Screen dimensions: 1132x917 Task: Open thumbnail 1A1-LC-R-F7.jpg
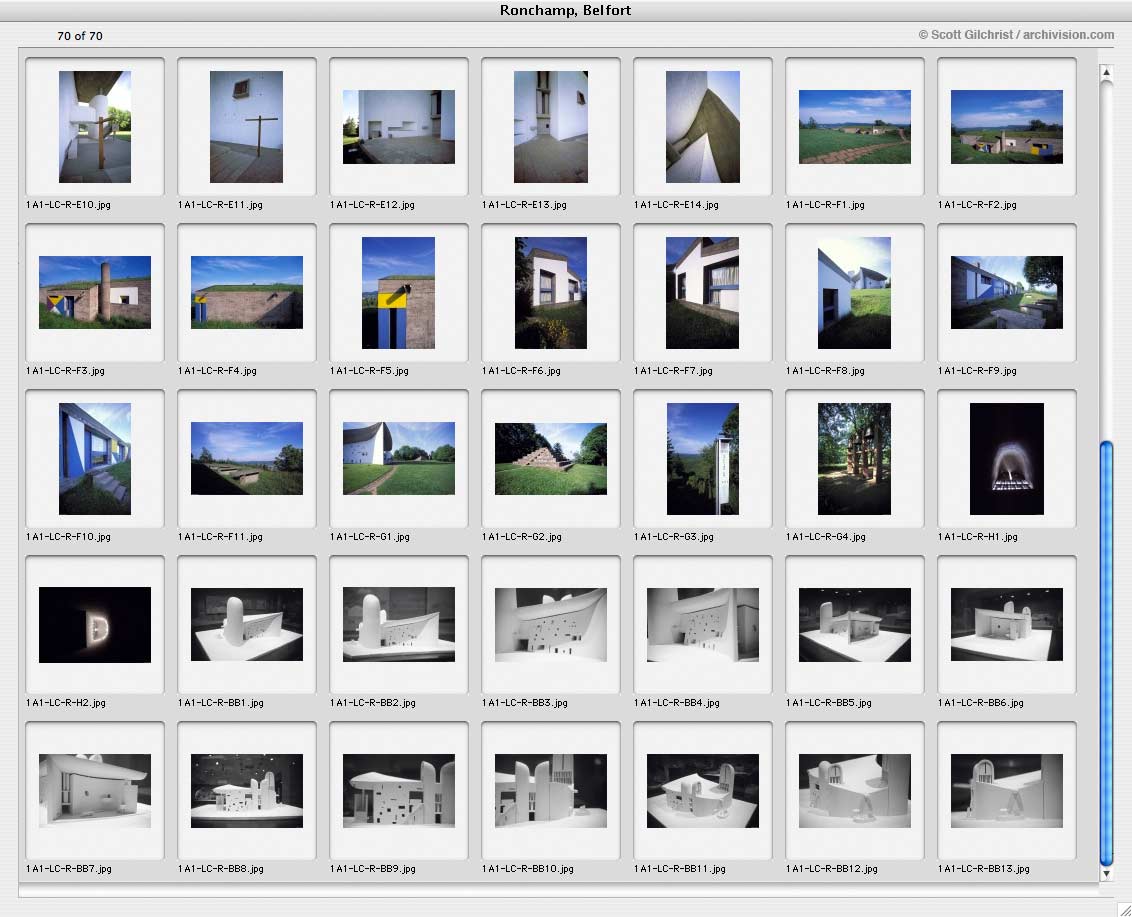[x=702, y=292]
